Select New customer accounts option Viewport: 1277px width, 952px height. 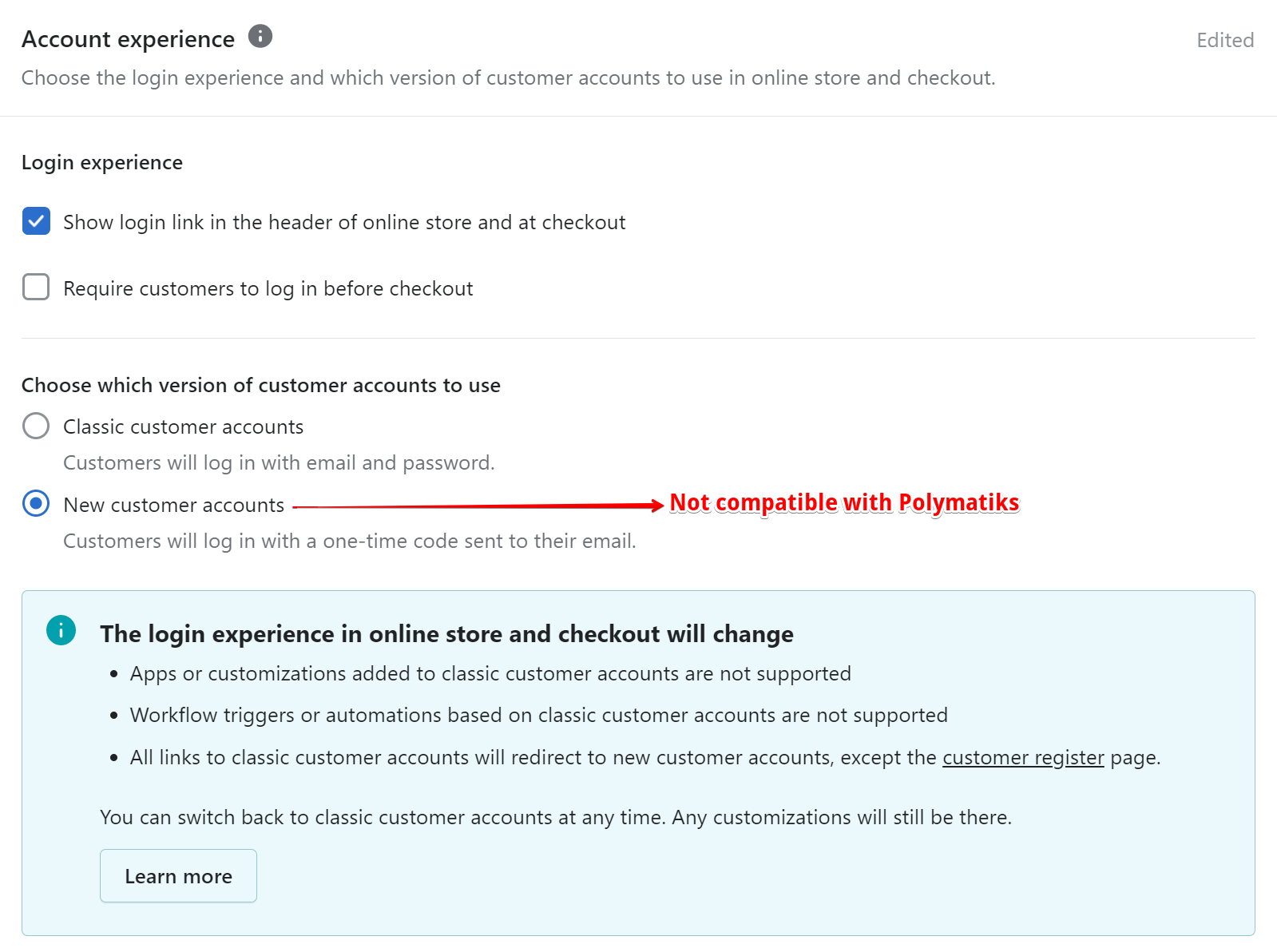pyautogui.click(x=35, y=504)
